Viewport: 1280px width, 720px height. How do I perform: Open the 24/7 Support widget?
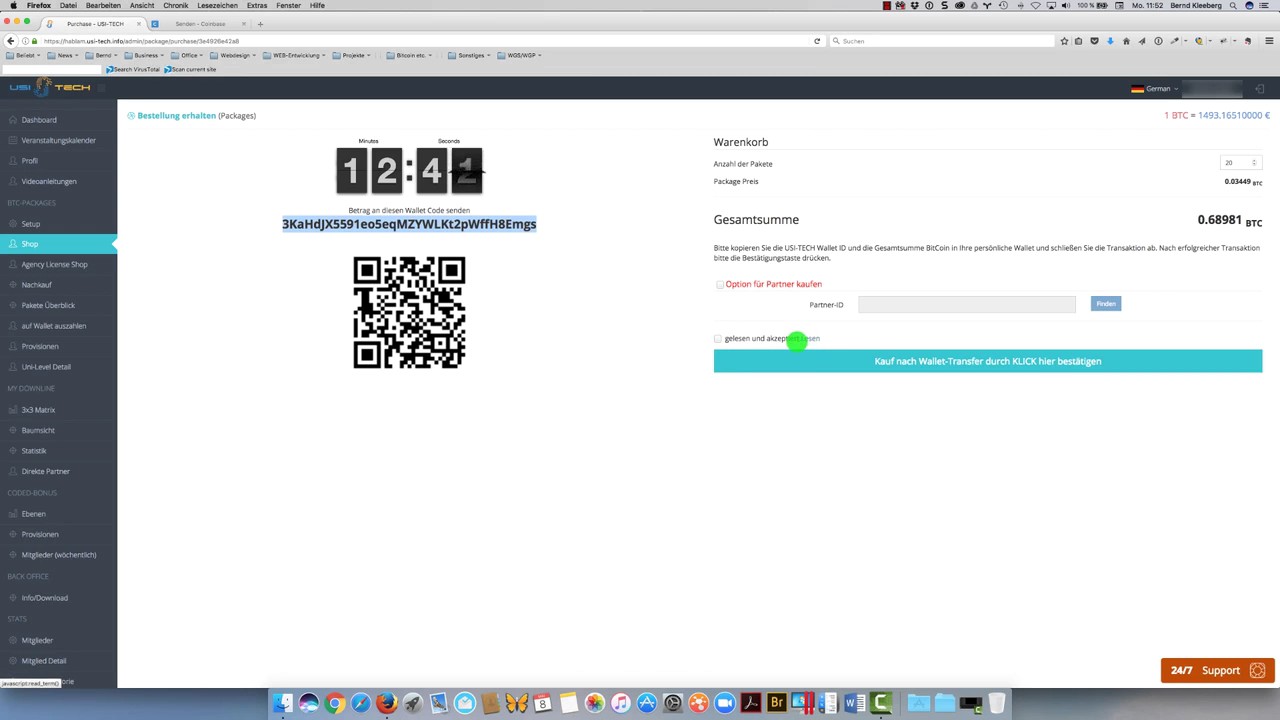coord(1218,670)
